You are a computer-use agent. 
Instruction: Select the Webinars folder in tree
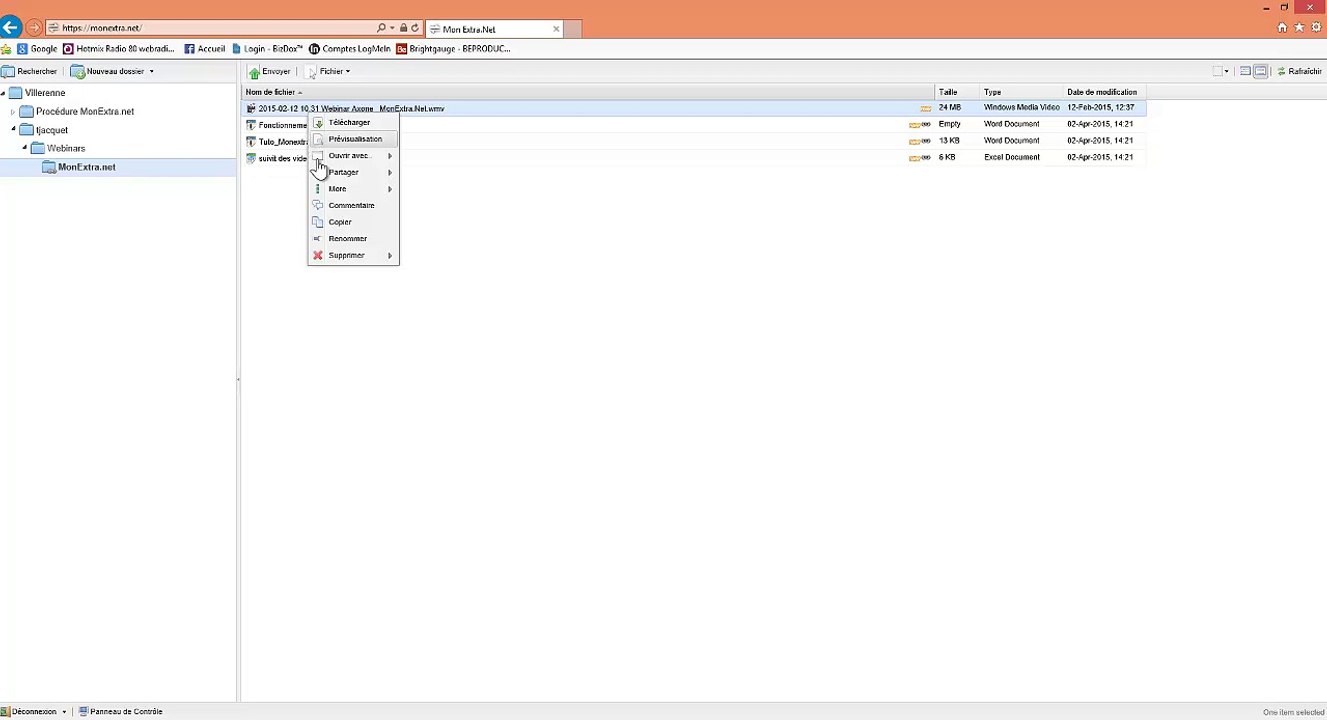[x=58, y=148]
